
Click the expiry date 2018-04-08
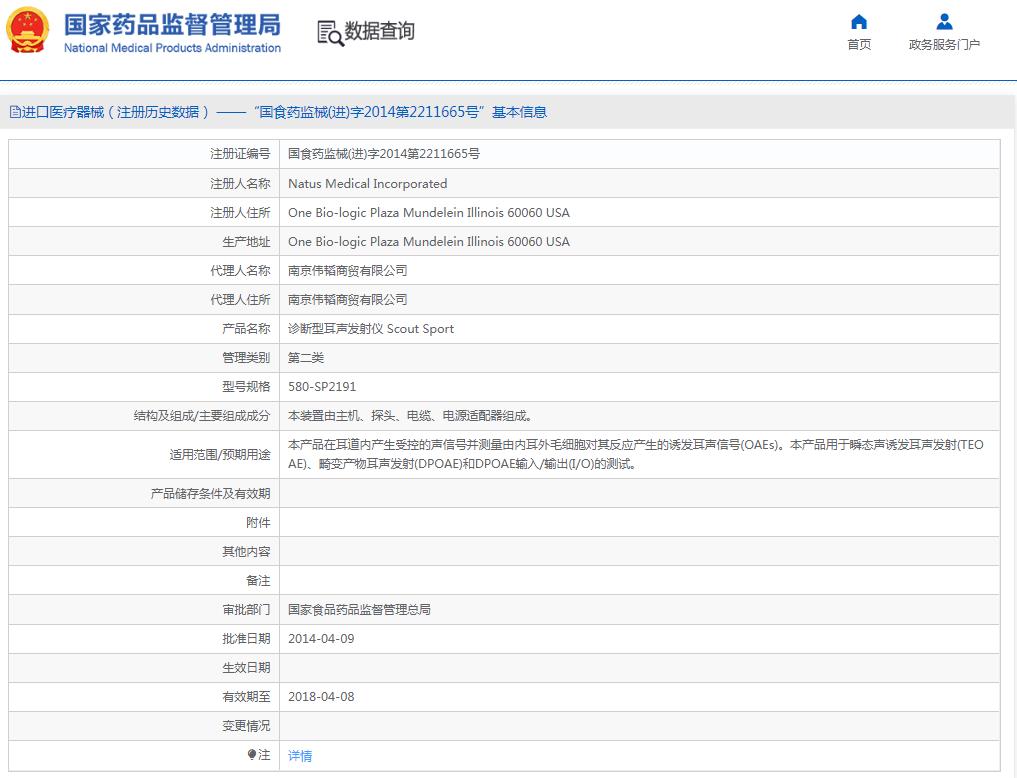(x=321, y=697)
